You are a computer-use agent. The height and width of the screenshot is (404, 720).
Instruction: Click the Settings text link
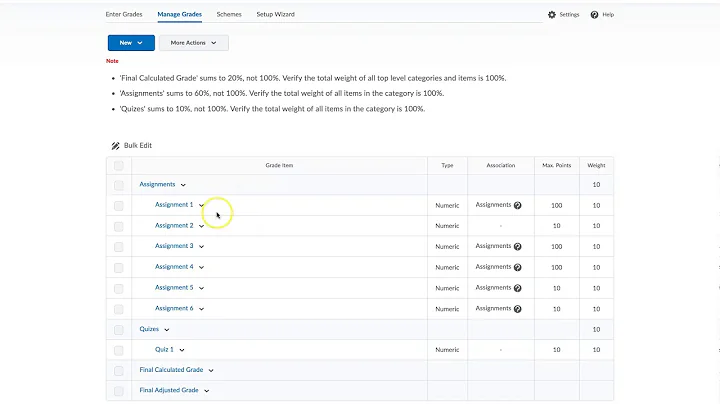coord(569,15)
